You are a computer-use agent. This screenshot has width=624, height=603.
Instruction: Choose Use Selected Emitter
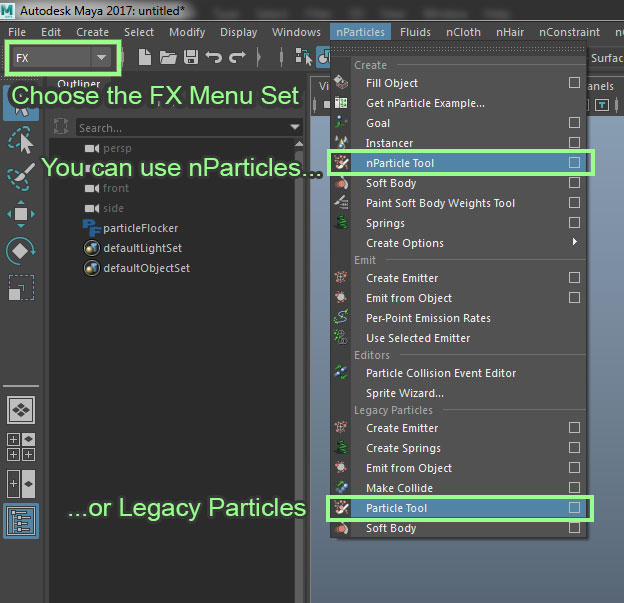click(x=418, y=338)
